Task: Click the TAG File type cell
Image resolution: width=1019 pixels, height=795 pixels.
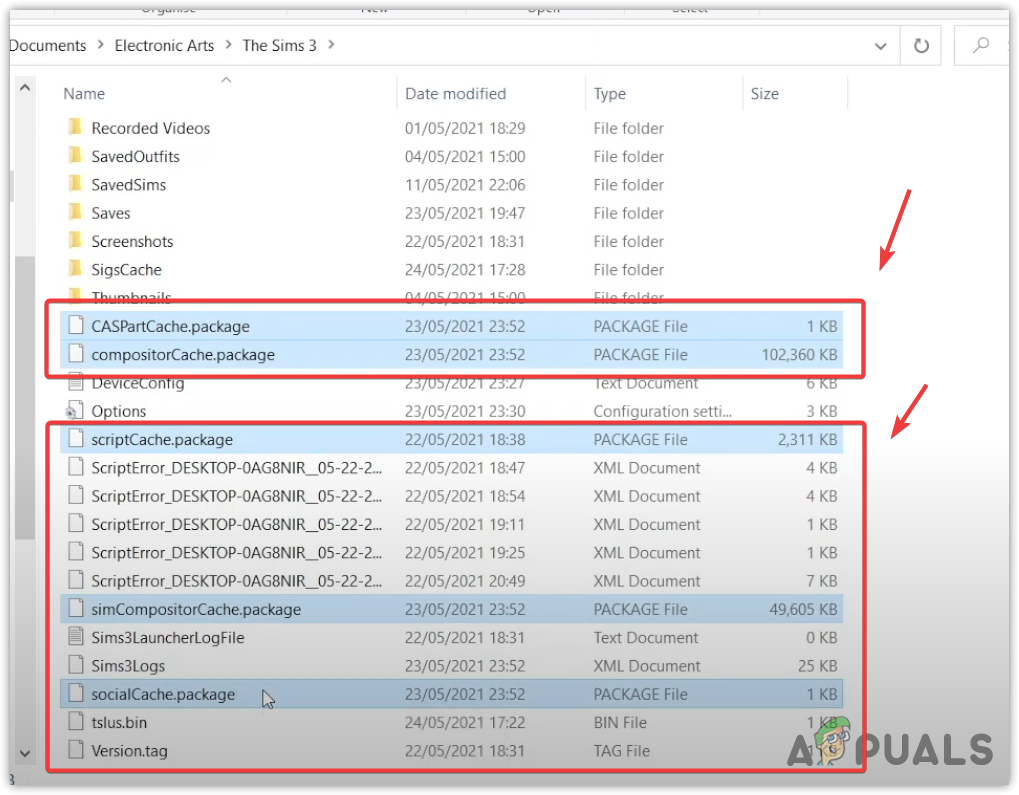Action: [x=621, y=751]
